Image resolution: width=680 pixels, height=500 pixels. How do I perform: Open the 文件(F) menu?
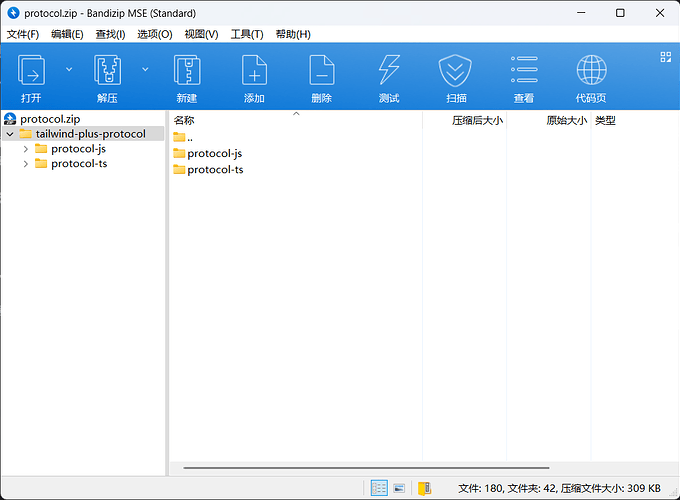[x=23, y=34]
